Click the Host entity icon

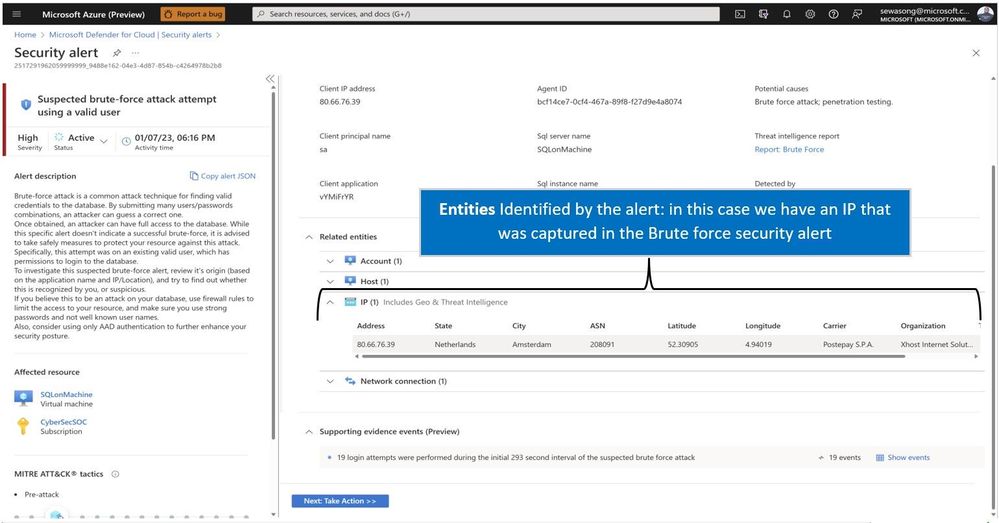tap(350, 281)
